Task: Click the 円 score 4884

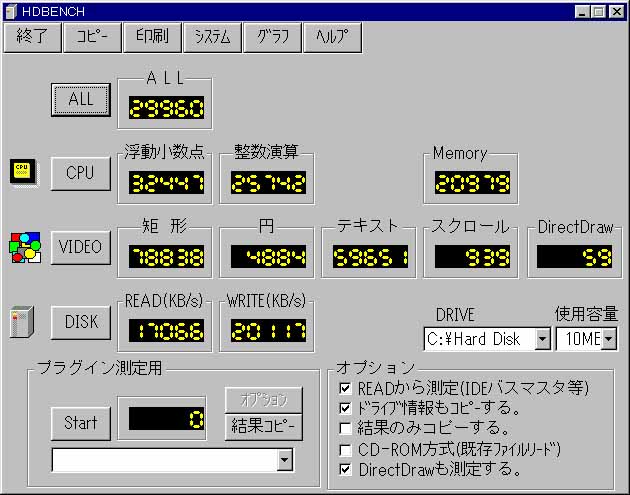Action: (268, 256)
